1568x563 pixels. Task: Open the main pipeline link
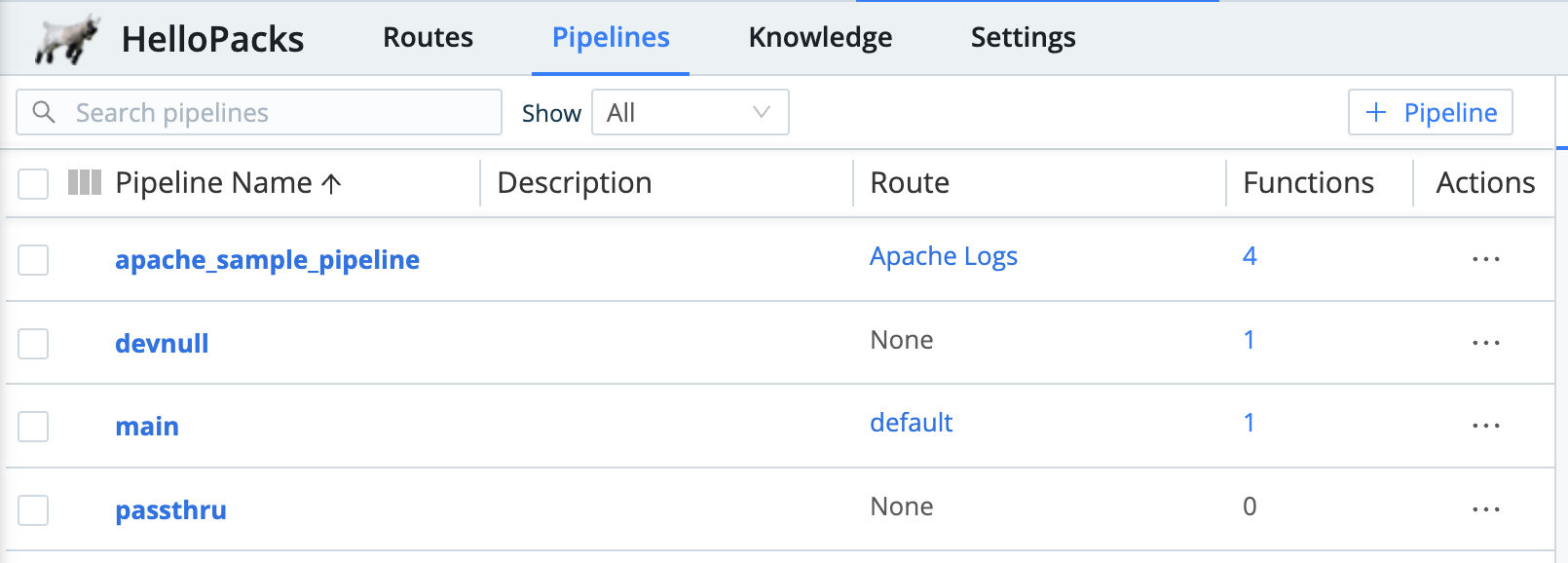coord(147,427)
